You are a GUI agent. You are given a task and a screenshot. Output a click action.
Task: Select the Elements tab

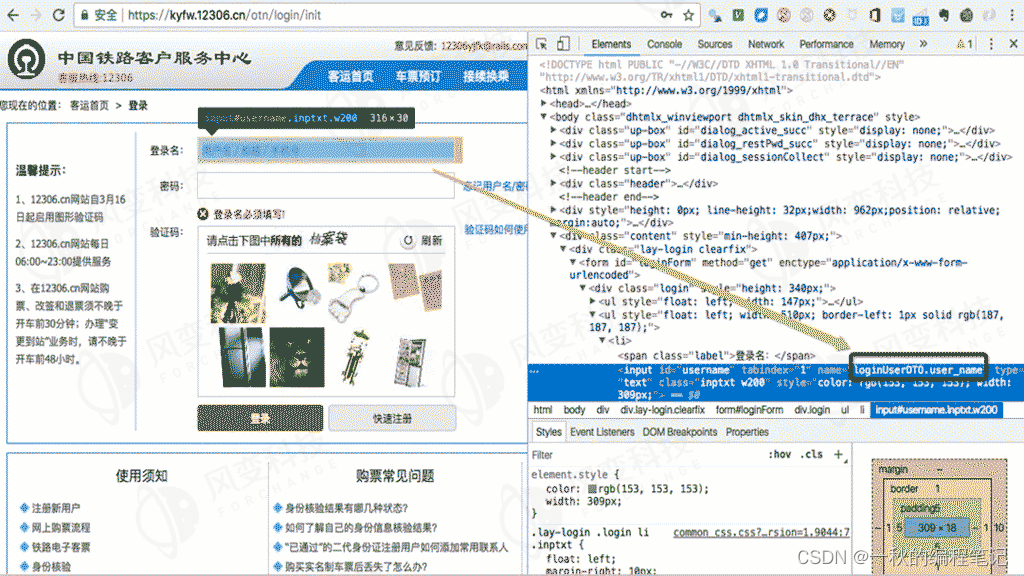611,44
